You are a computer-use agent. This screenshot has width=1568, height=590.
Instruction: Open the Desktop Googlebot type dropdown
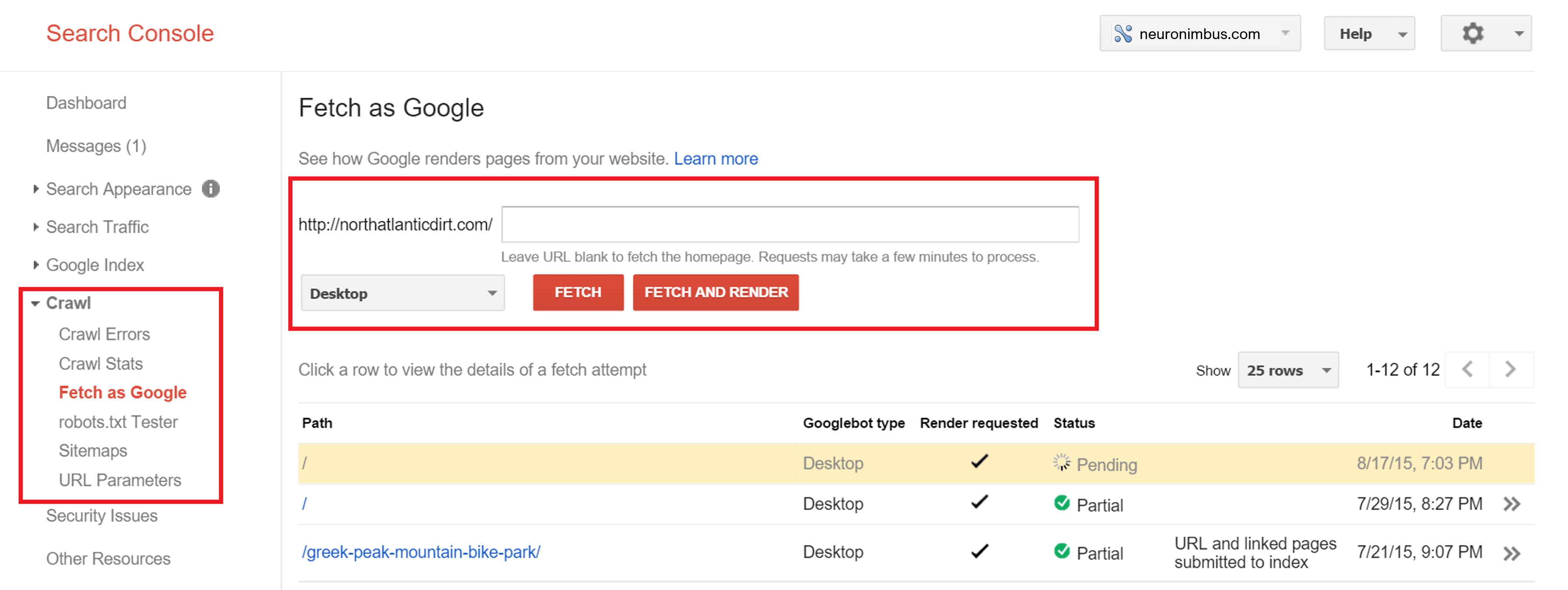coord(403,293)
